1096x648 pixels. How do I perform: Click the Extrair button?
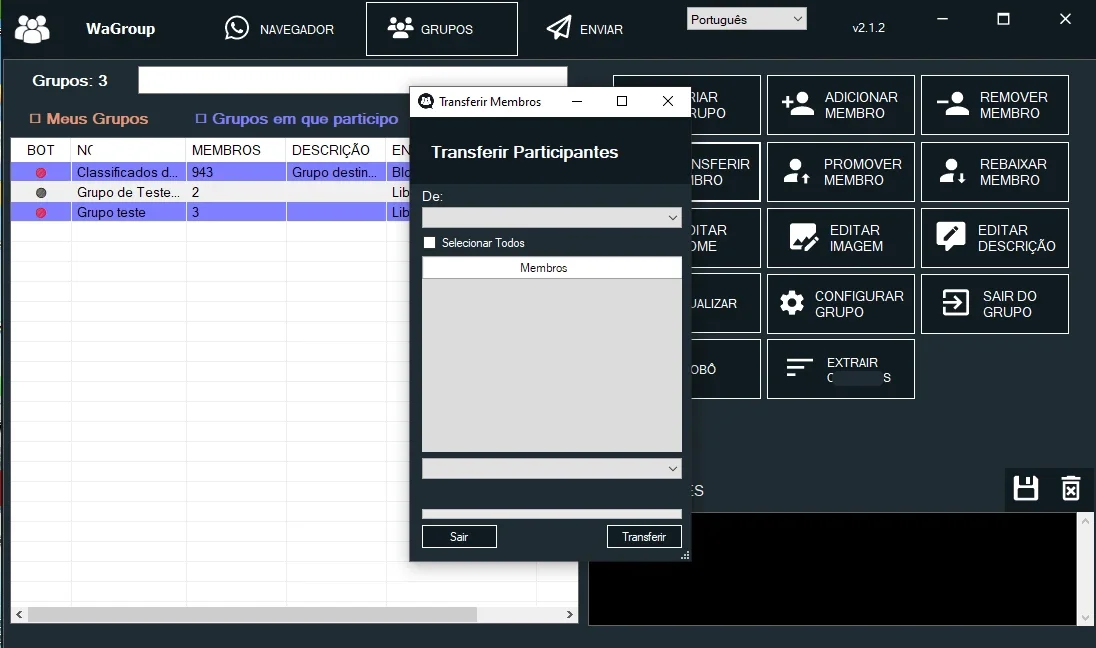[x=840, y=369]
